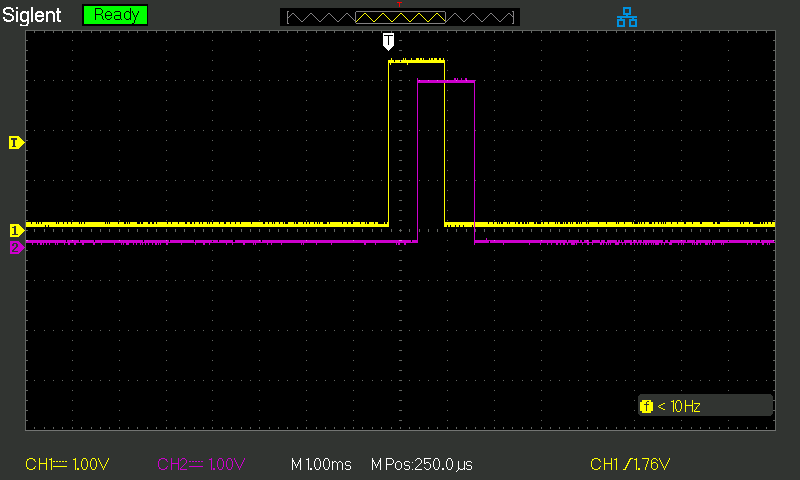Click the waveform memory position bar
Viewport: 800px width, 480px height.
tap(400, 17)
